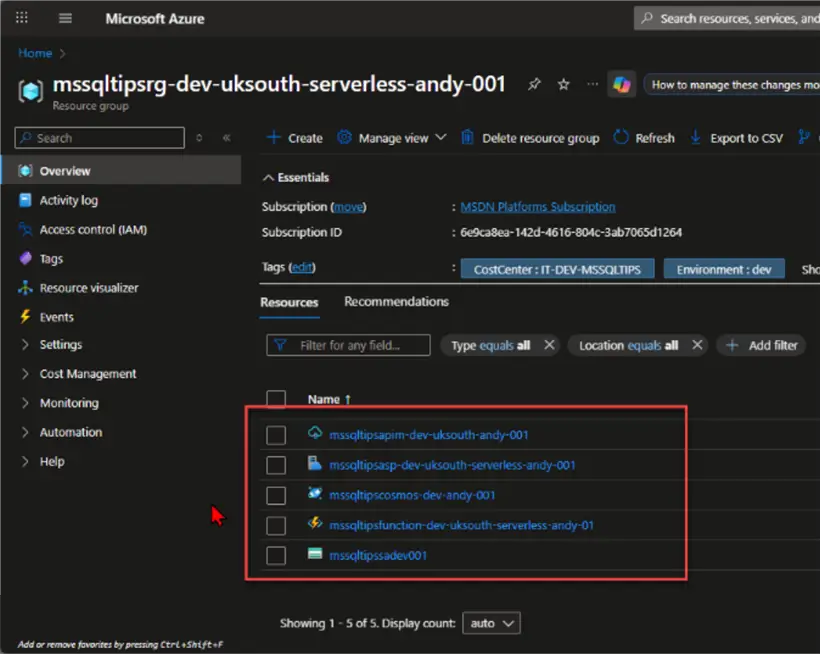Open the Azure apps grid launcher icon
Image resolution: width=820 pixels, height=654 pixels.
click(21, 18)
